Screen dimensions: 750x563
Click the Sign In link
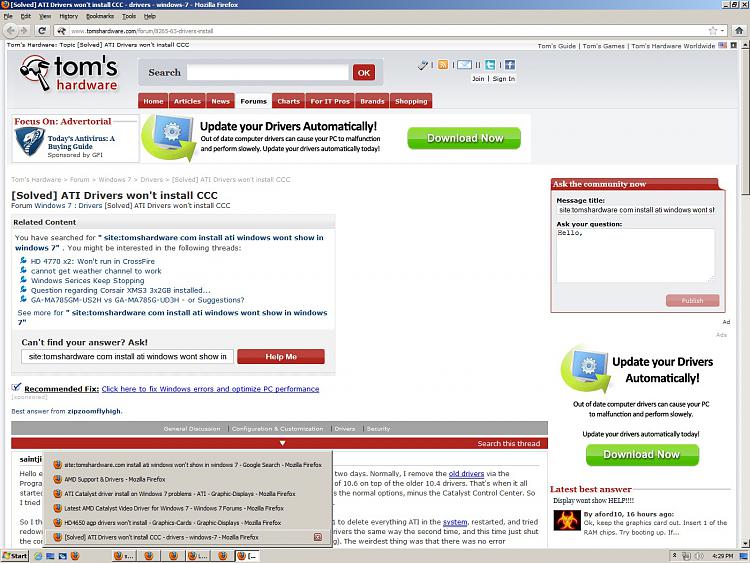tap(504, 78)
